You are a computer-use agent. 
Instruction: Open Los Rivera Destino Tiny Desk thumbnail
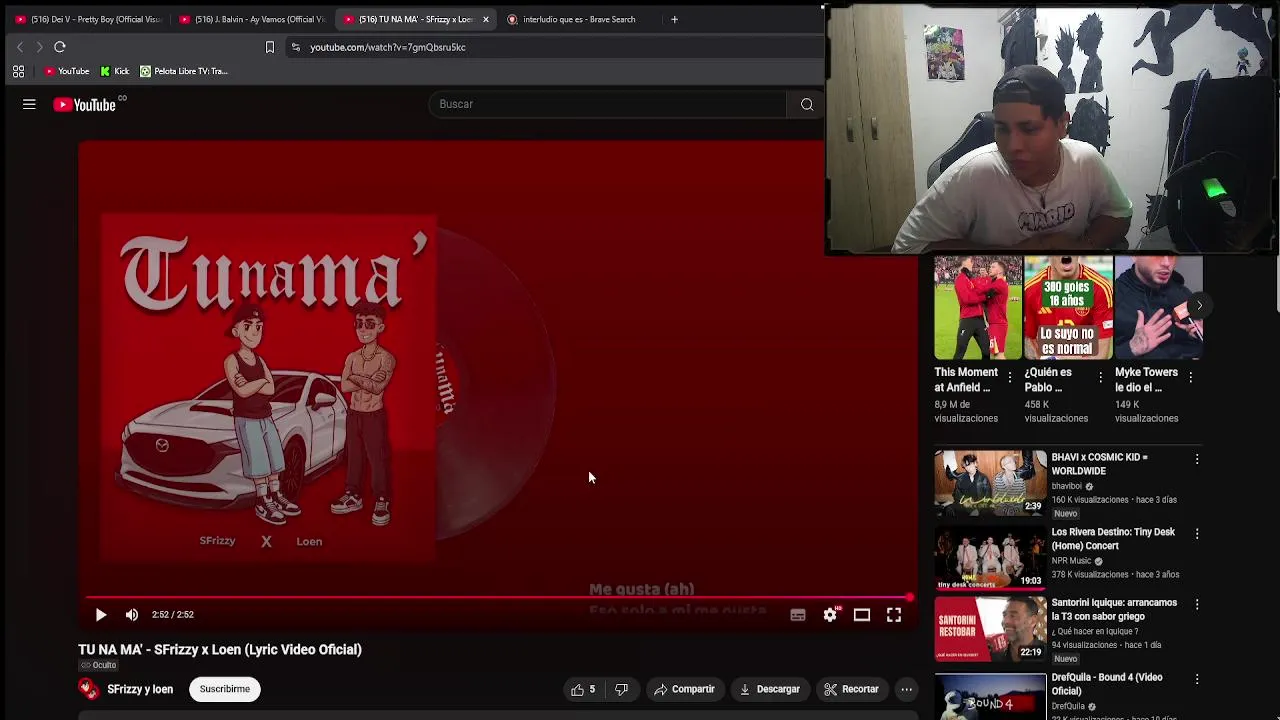click(x=990, y=557)
